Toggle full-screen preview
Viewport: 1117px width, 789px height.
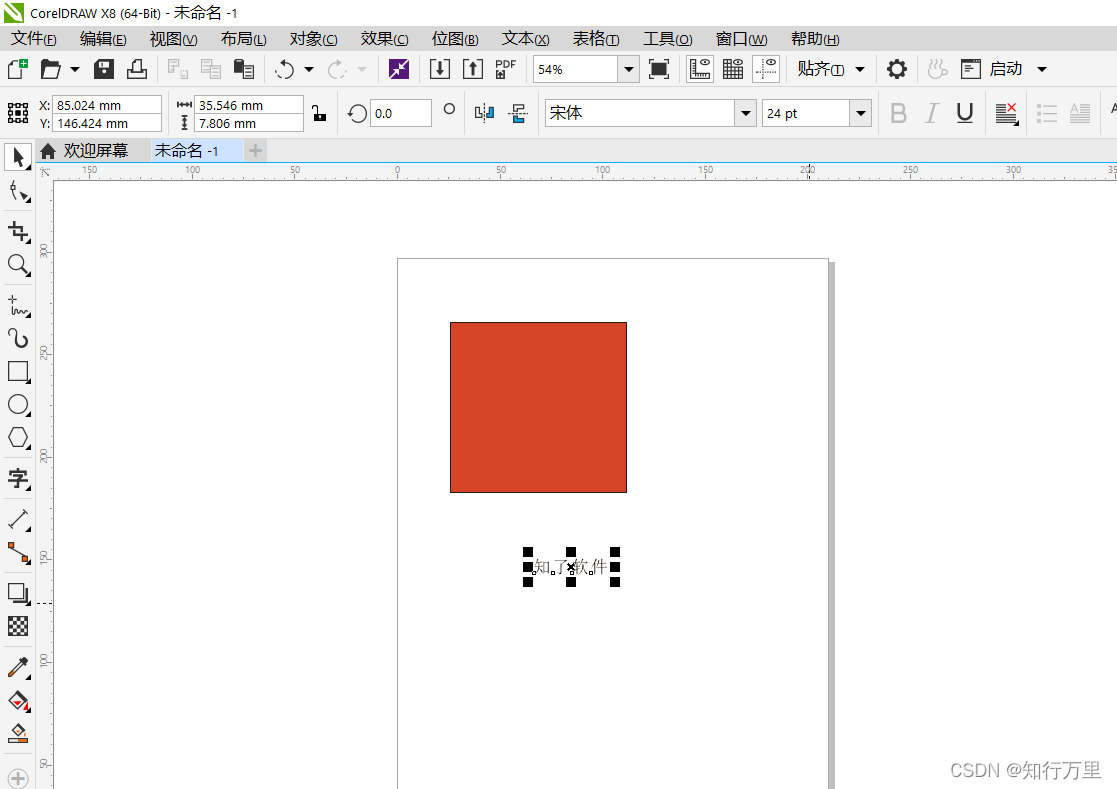659,69
